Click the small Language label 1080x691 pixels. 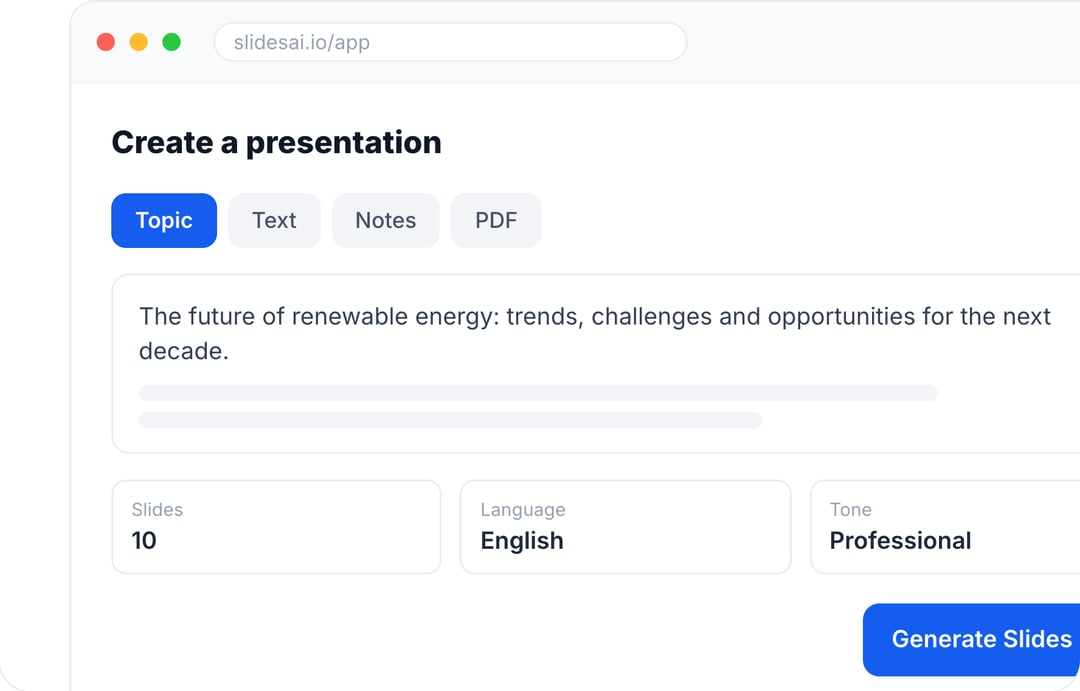coord(523,510)
